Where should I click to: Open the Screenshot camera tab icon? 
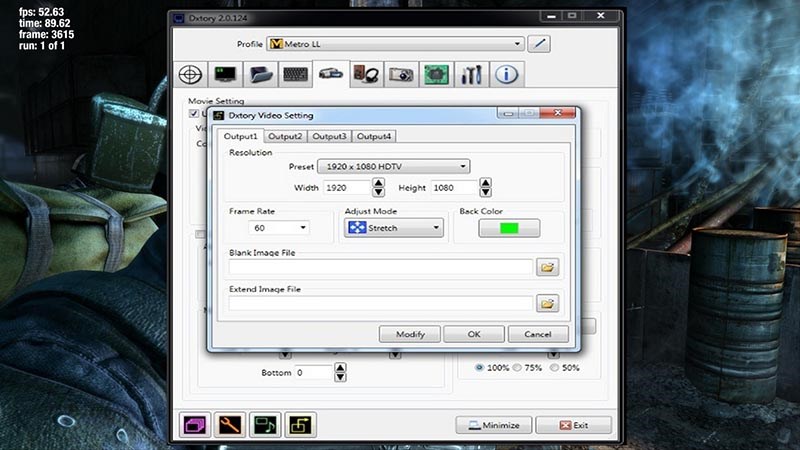click(x=401, y=74)
